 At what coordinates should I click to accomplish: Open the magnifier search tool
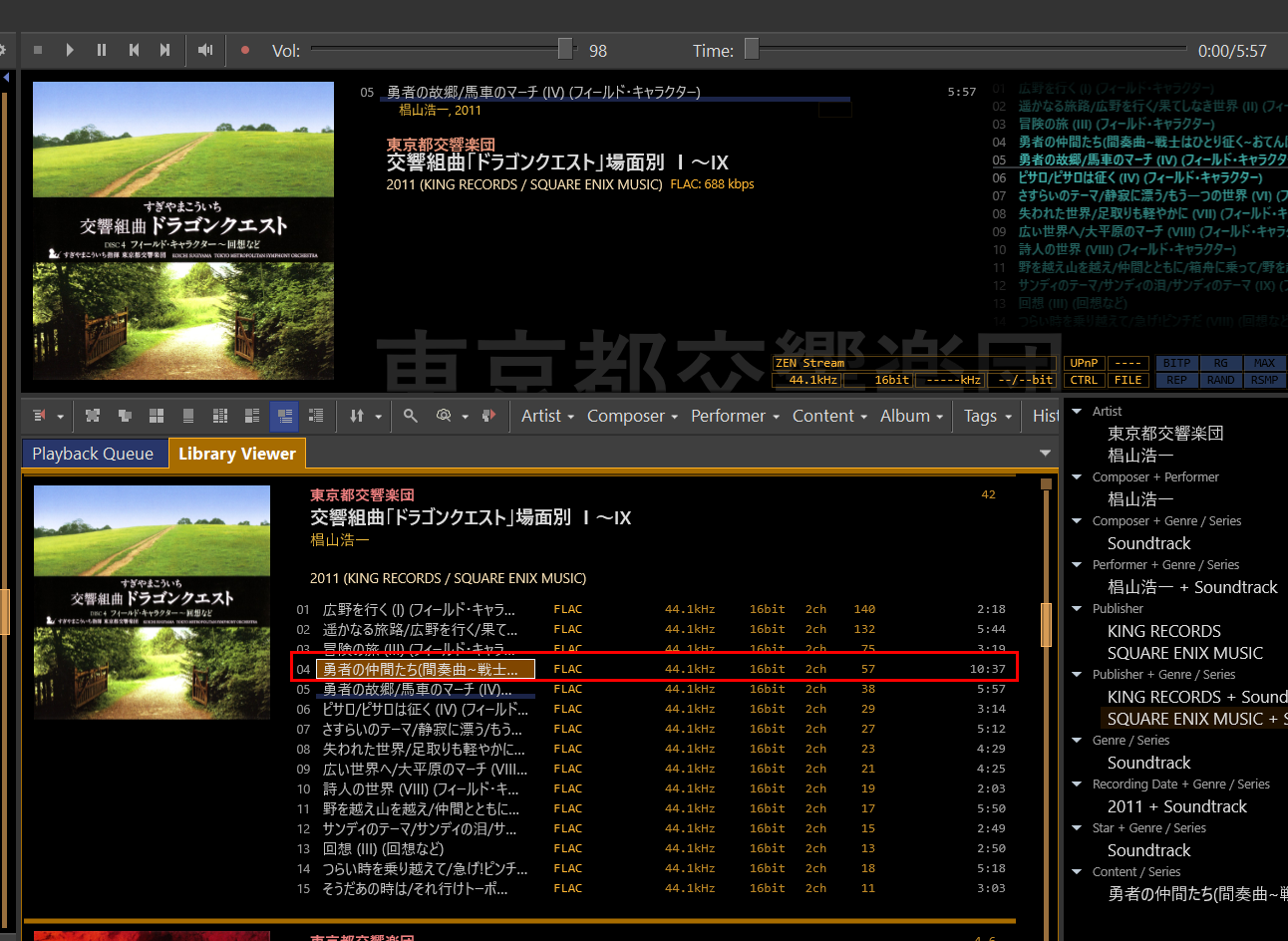click(410, 416)
